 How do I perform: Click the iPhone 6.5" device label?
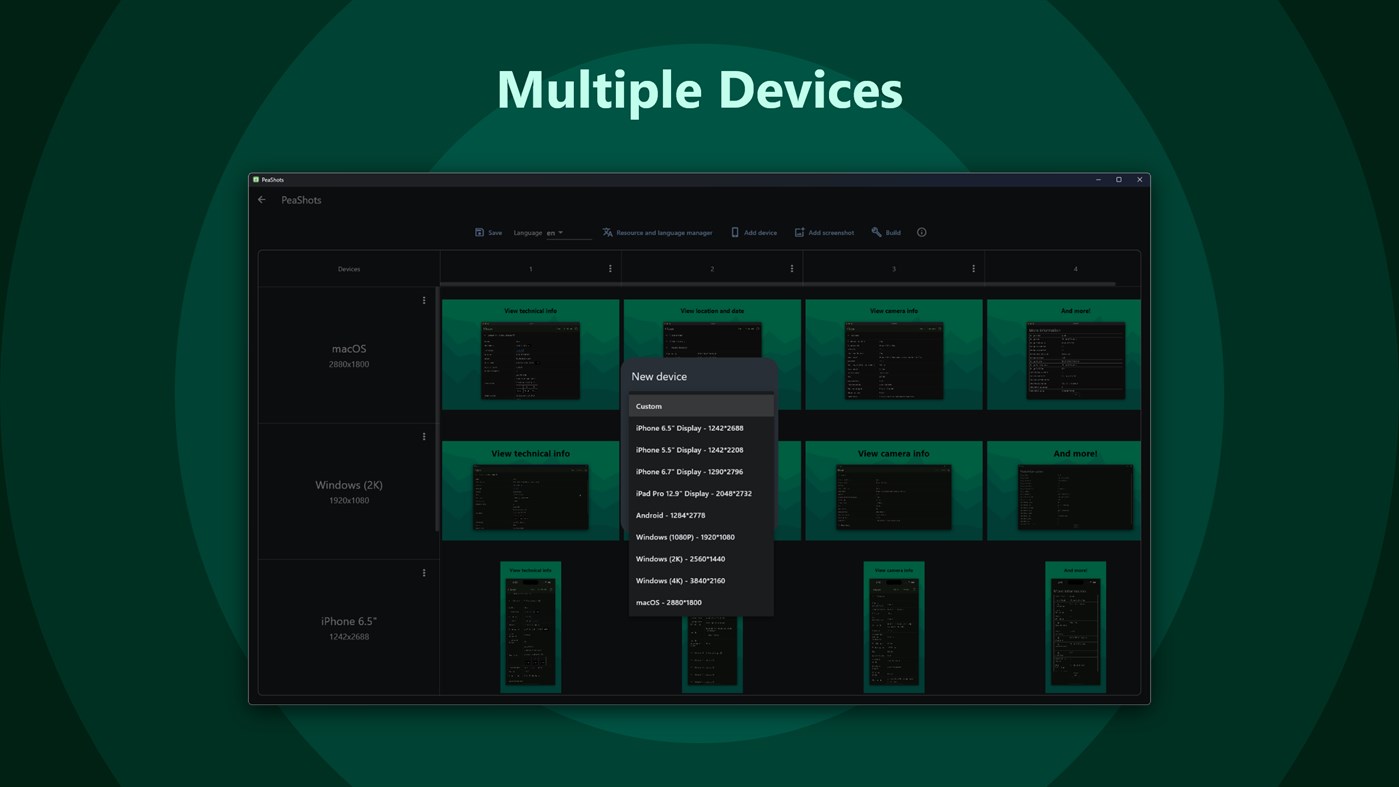(x=349, y=621)
